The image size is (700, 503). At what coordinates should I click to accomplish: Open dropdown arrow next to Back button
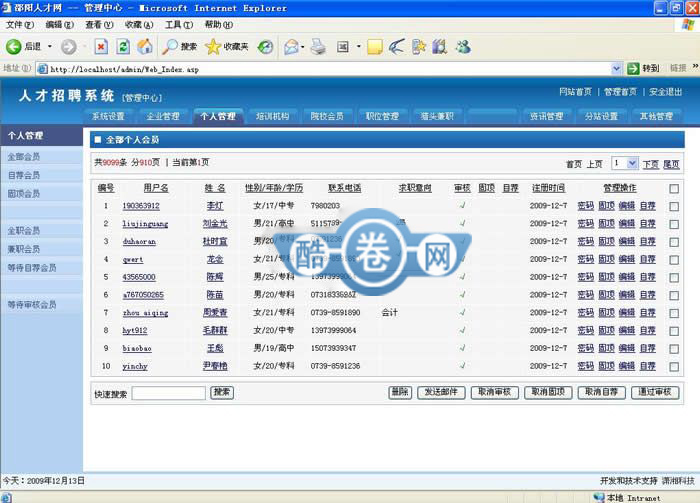50,46
